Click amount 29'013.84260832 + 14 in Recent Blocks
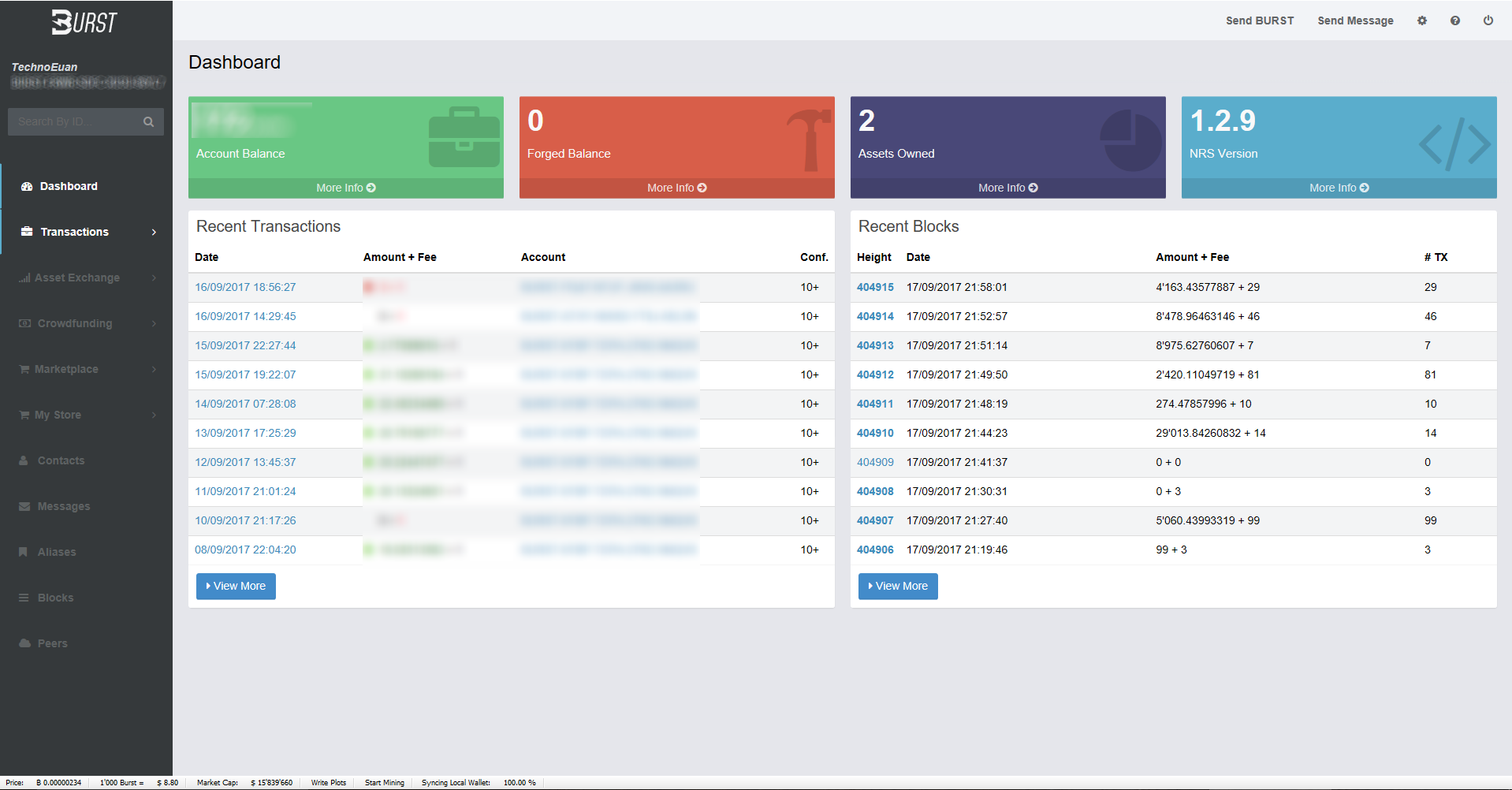Image resolution: width=1512 pixels, height=790 pixels. click(x=1211, y=433)
